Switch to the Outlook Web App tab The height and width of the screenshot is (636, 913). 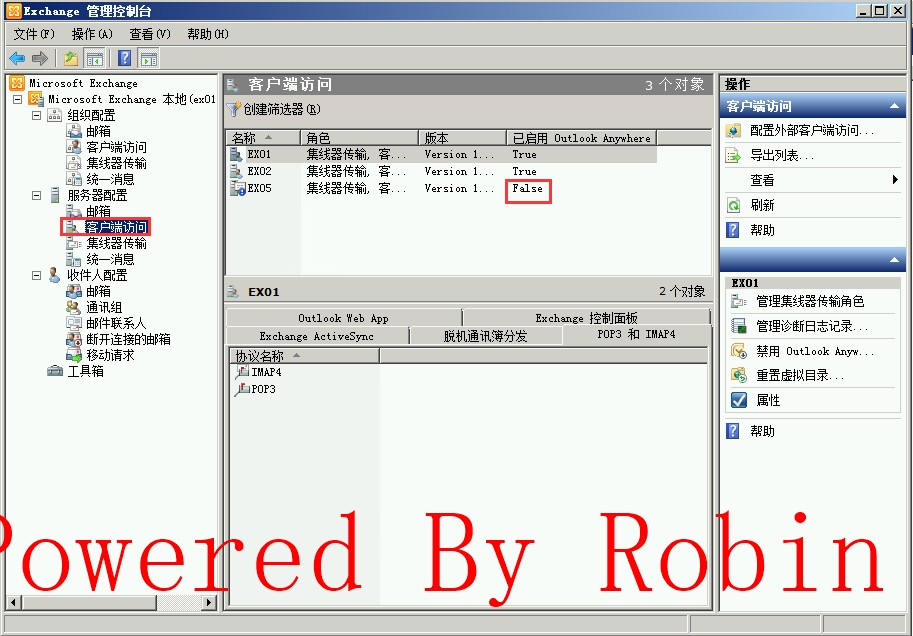click(x=344, y=318)
